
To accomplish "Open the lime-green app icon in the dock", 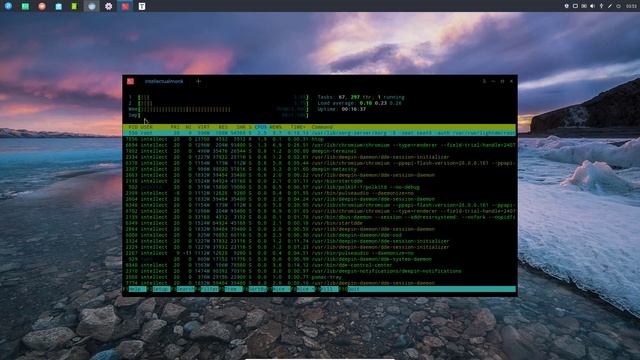I will click(x=74, y=6).
